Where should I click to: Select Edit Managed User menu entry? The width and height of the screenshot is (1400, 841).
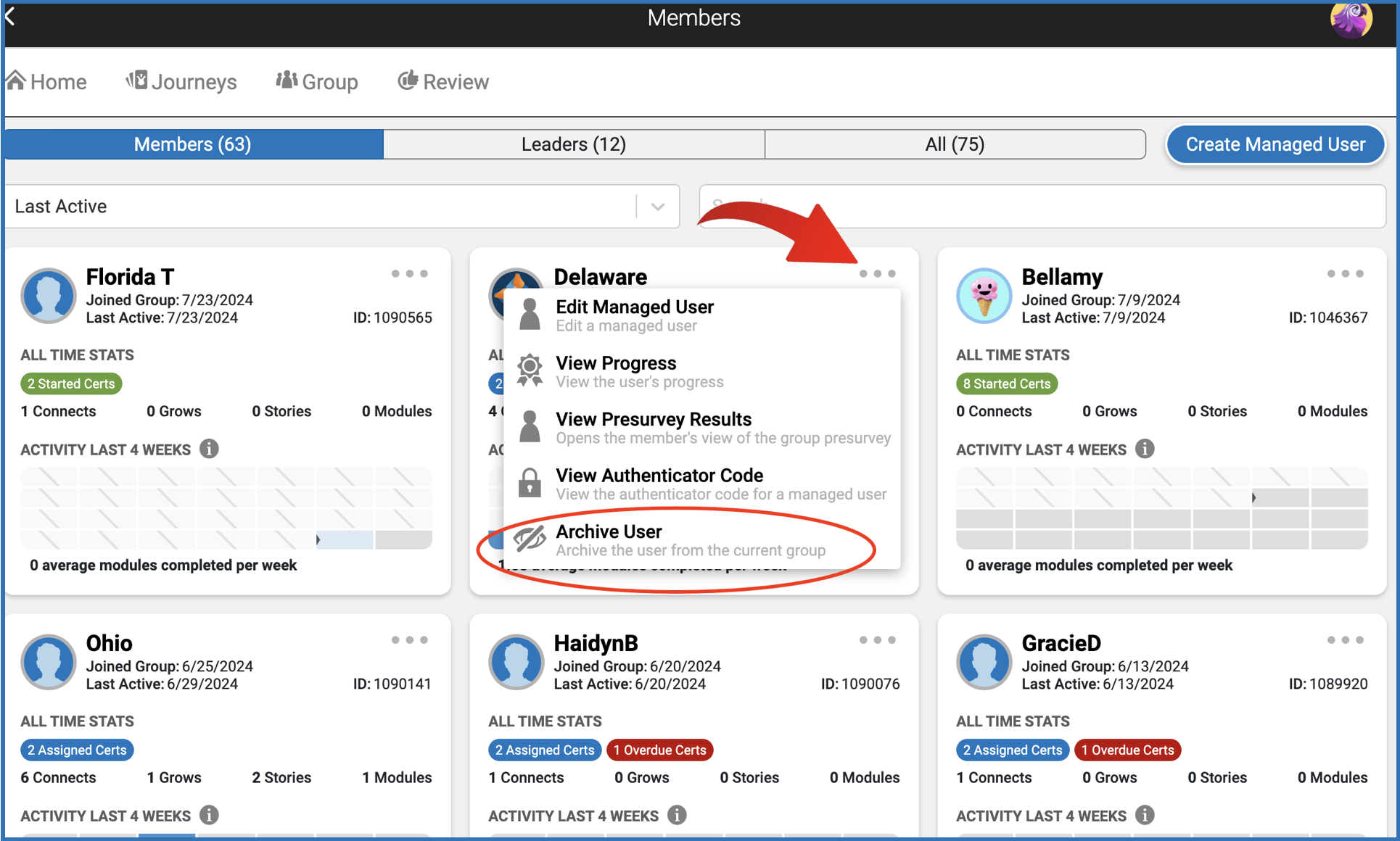634,315
